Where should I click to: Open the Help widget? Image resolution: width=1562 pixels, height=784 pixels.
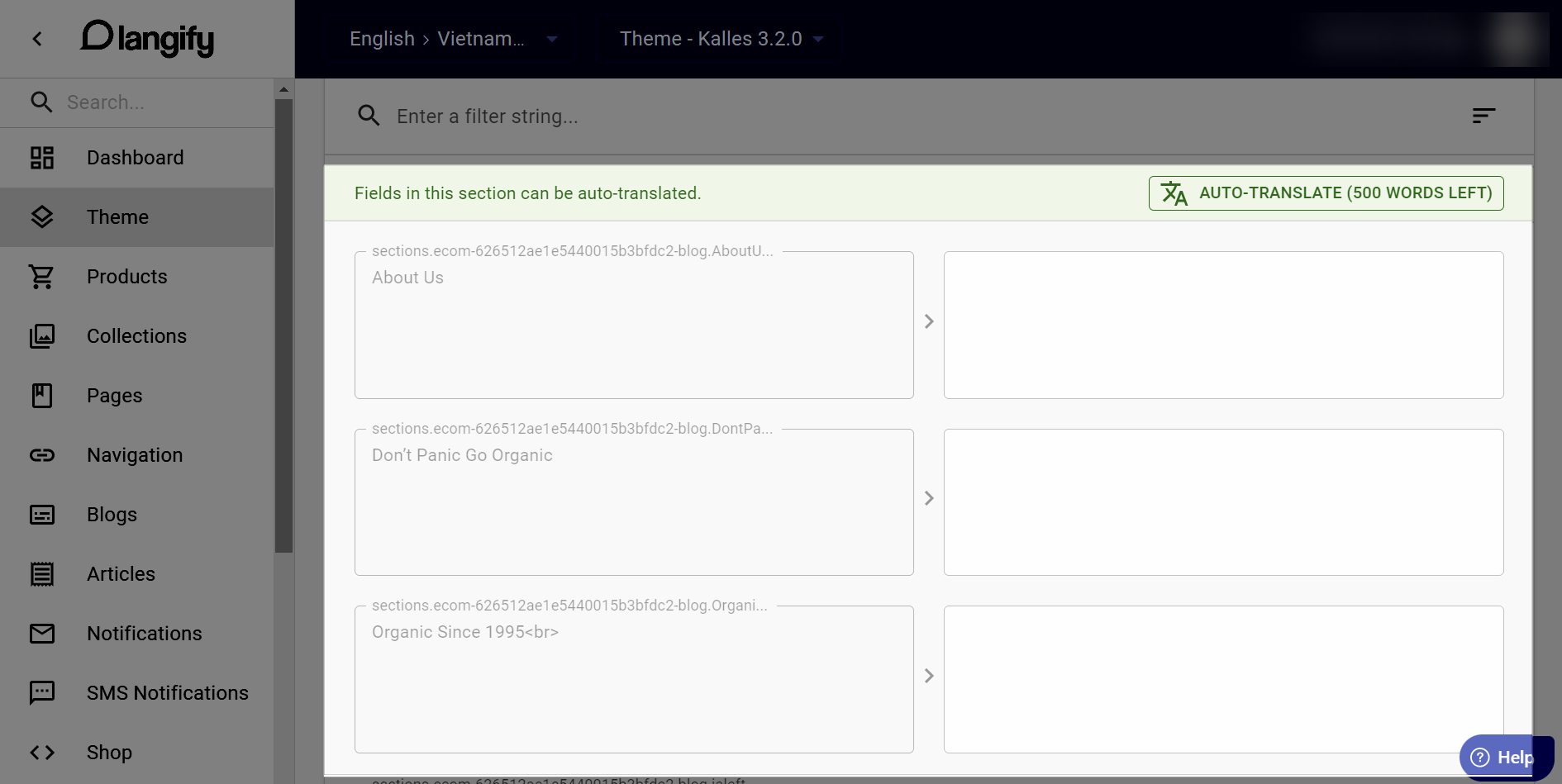pos(1506,757)
